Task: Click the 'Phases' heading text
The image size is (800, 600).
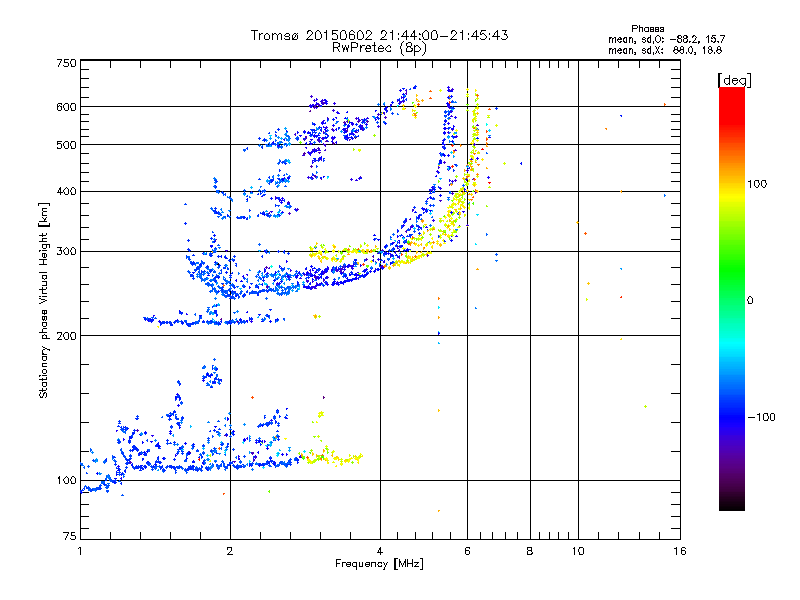Action: pos(647,29)
